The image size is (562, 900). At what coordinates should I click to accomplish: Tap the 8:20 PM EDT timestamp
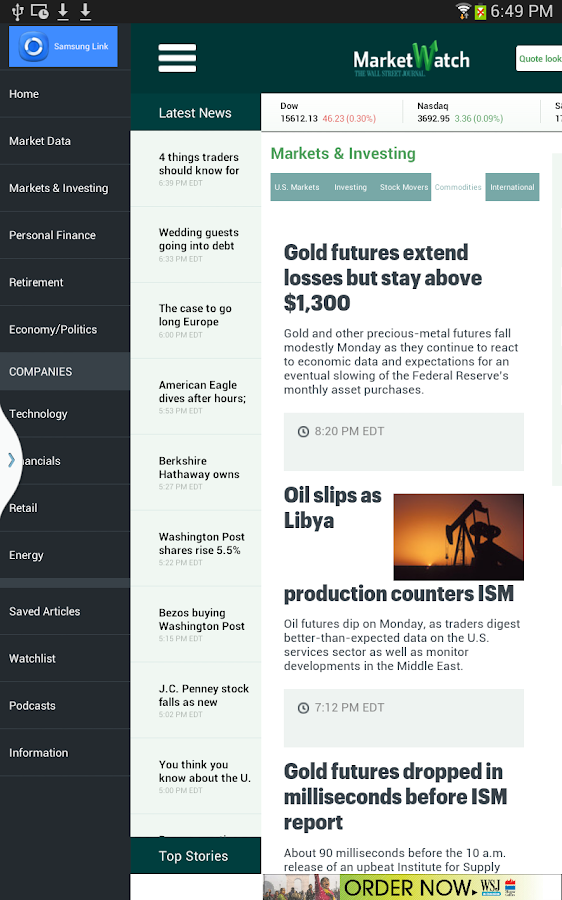click(349, 432)
